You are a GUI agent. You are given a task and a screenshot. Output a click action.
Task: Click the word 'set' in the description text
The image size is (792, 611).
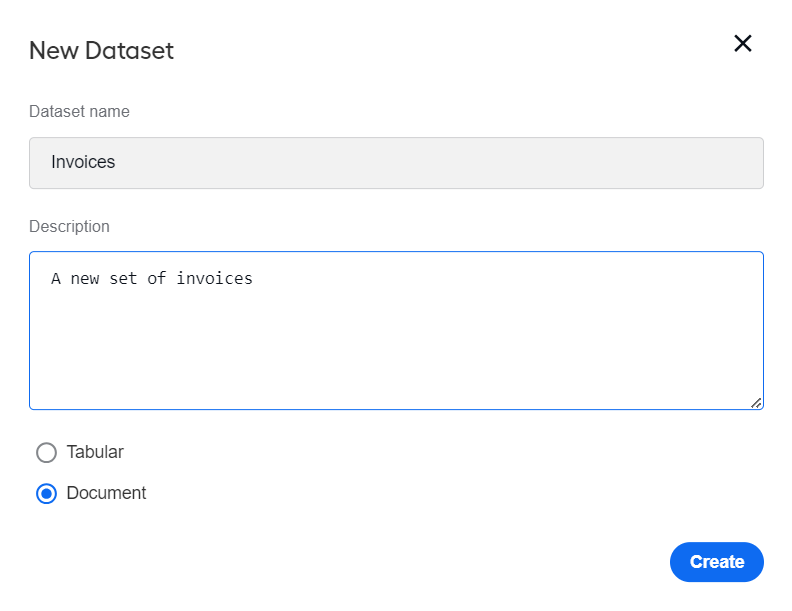123,279
